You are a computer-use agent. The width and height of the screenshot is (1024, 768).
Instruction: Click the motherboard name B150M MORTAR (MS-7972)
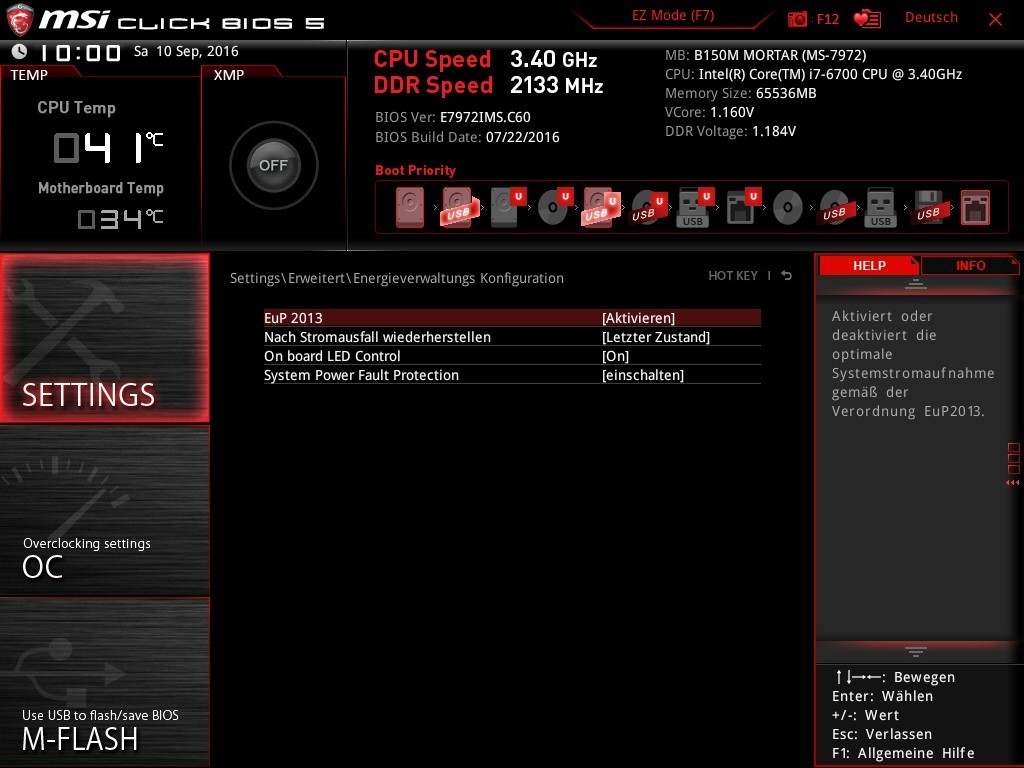pos(780,55)
